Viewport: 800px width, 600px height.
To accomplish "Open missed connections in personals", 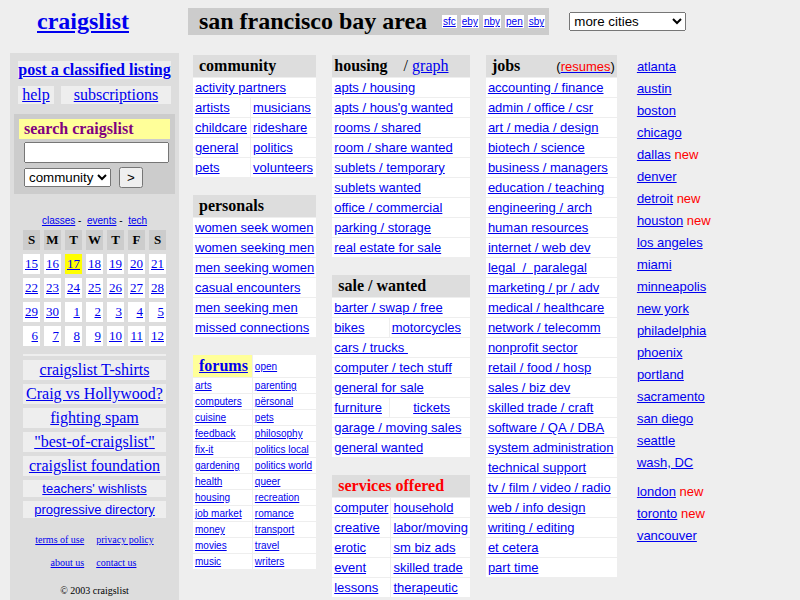I will [252, 328].
